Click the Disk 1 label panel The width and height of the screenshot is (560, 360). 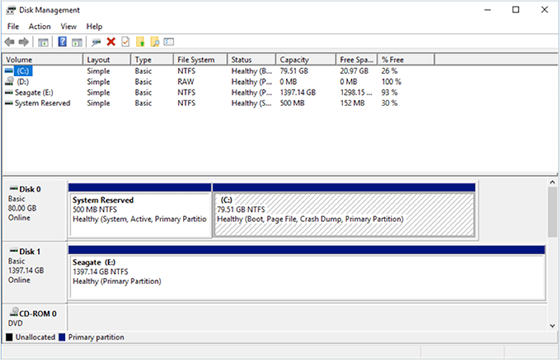coord(34,273)
